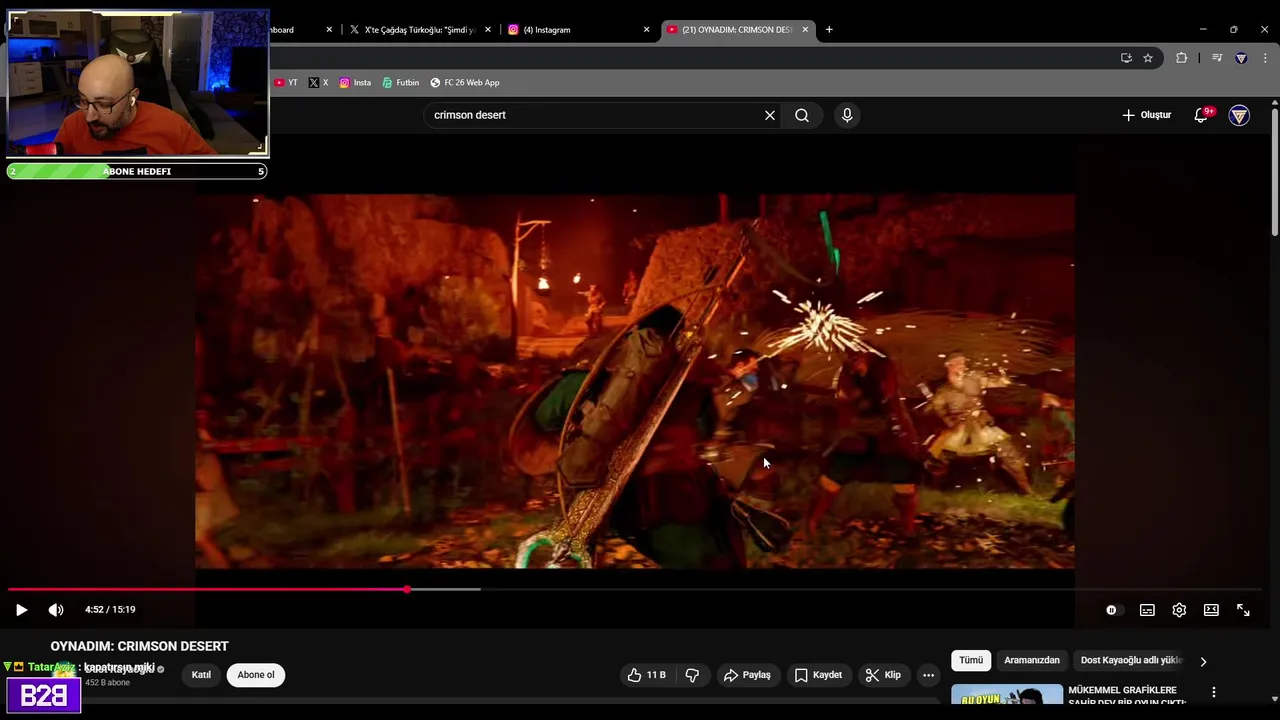Screen dimensions: 1280x720
Task: Open the Futbin bookmark
Action: point(400,83)
